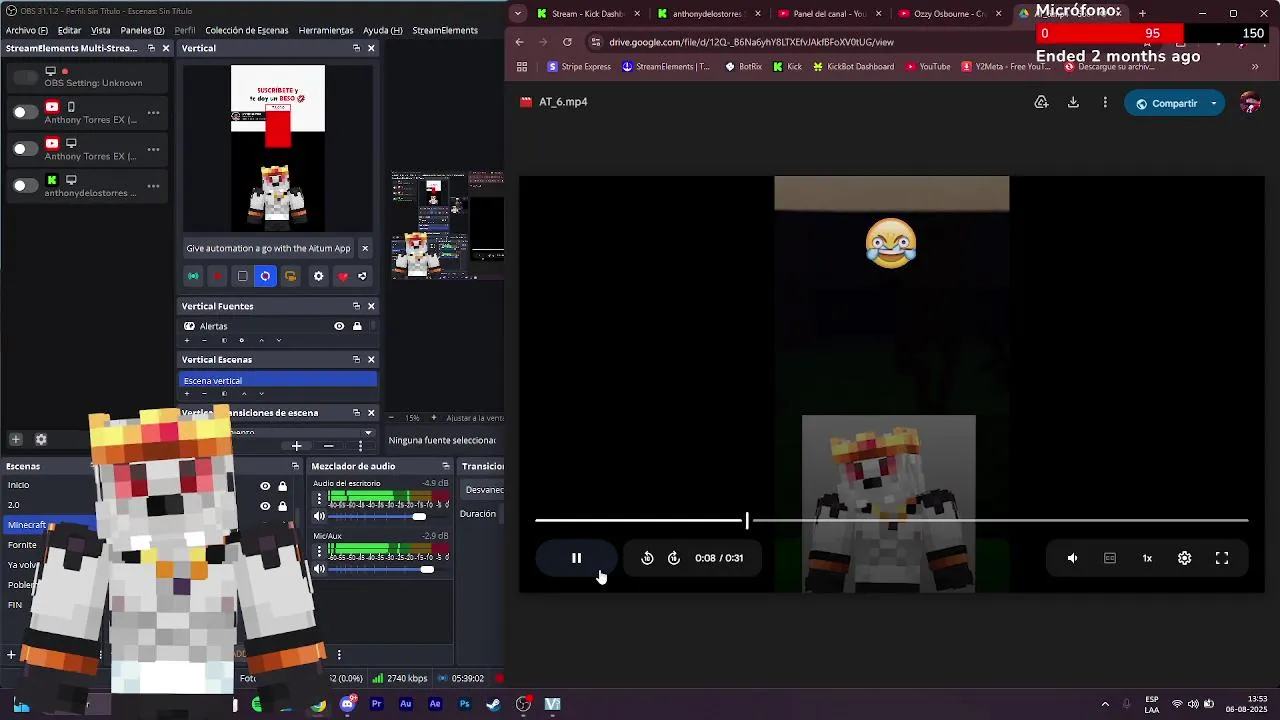Click Add shortcut to Drive icon

point(1041,102)
